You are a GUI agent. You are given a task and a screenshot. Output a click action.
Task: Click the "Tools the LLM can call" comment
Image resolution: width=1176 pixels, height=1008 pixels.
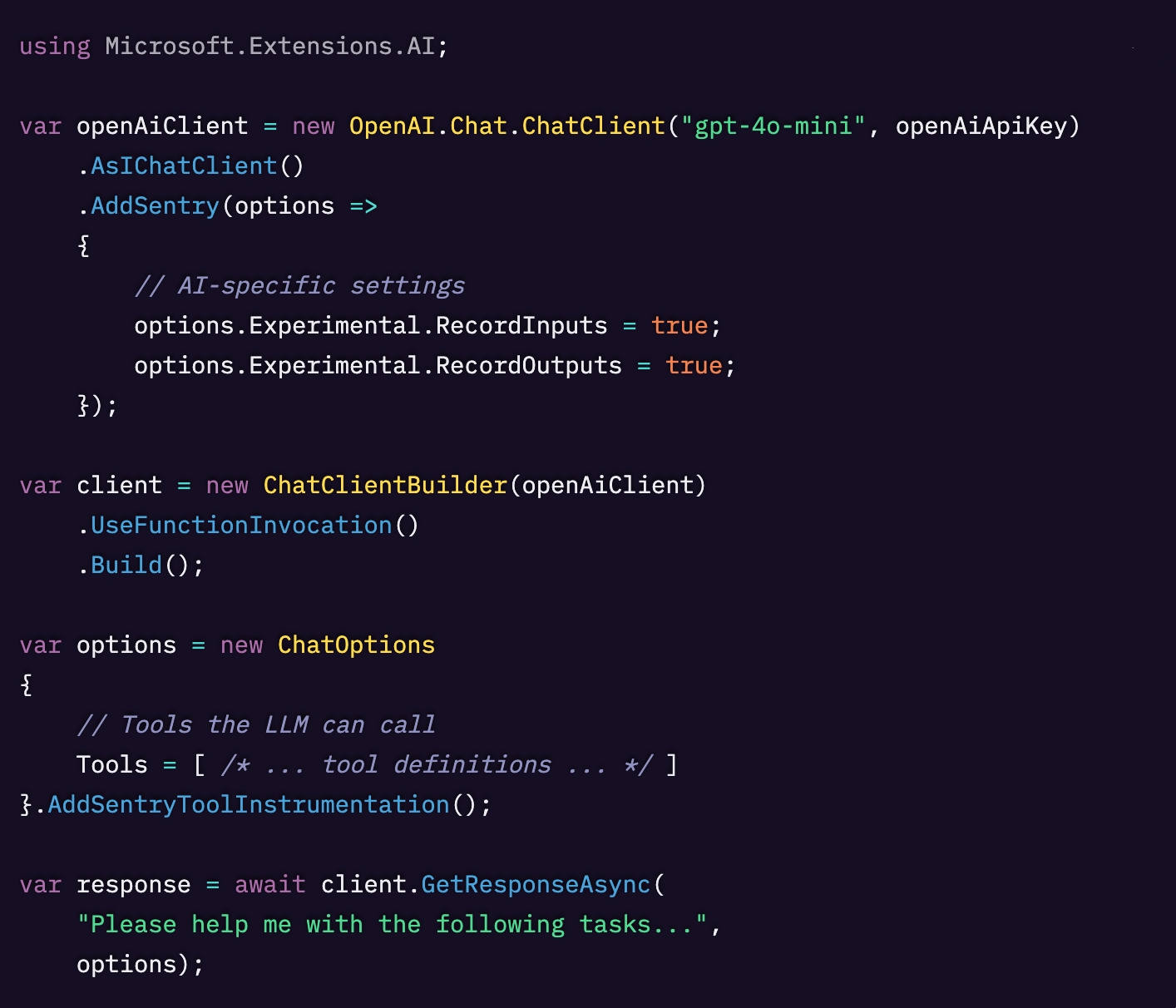256,725
